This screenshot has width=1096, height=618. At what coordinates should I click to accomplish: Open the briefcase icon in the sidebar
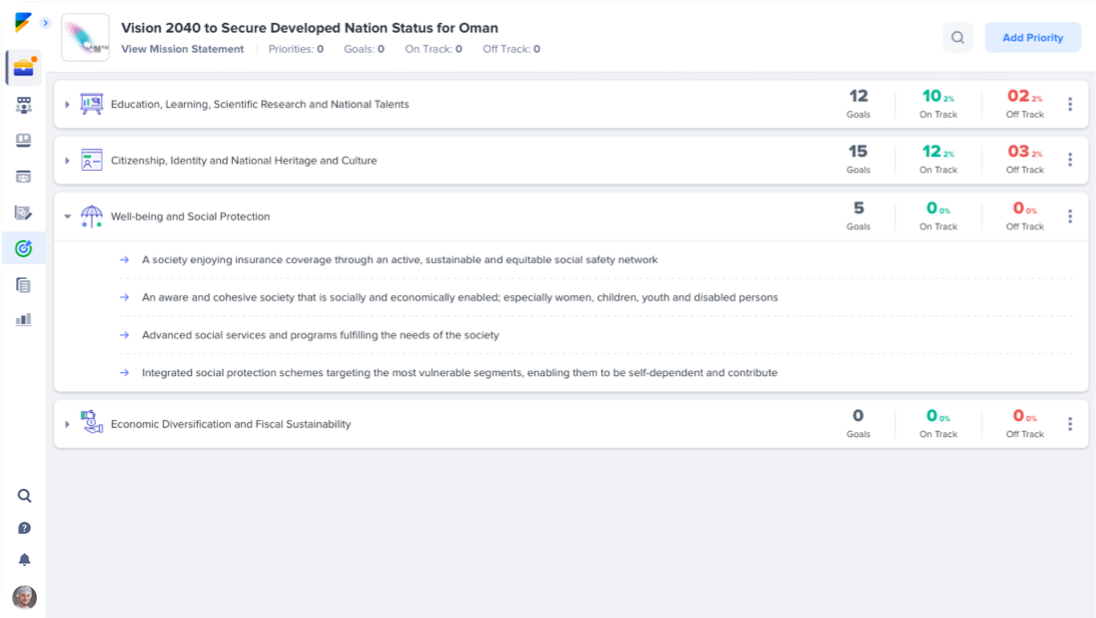[x=23, y=68]
